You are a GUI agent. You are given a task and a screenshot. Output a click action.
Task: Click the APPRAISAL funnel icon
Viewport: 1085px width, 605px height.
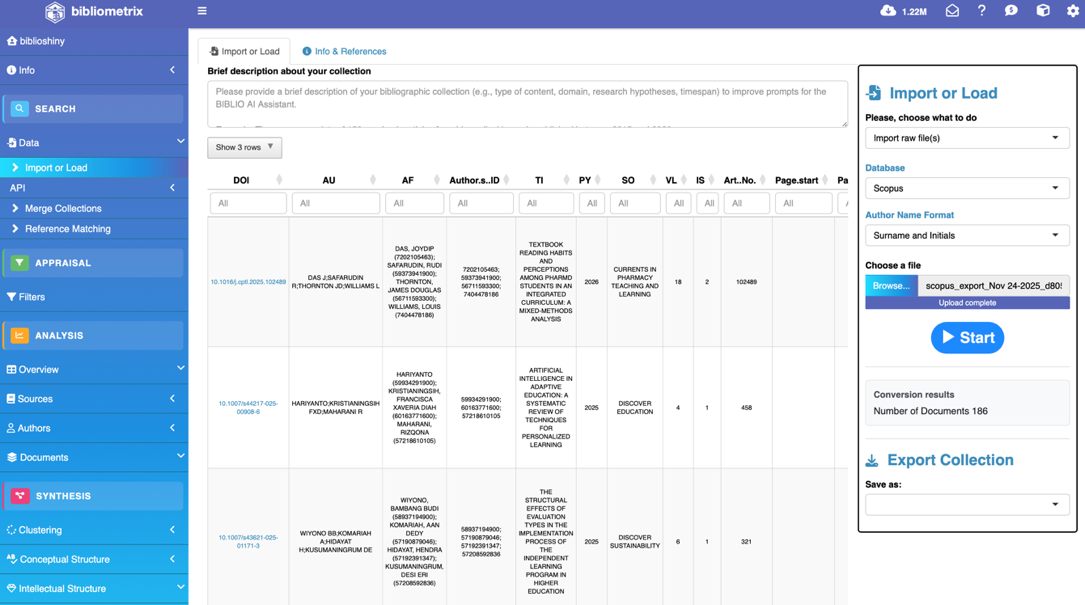point(19,263)
